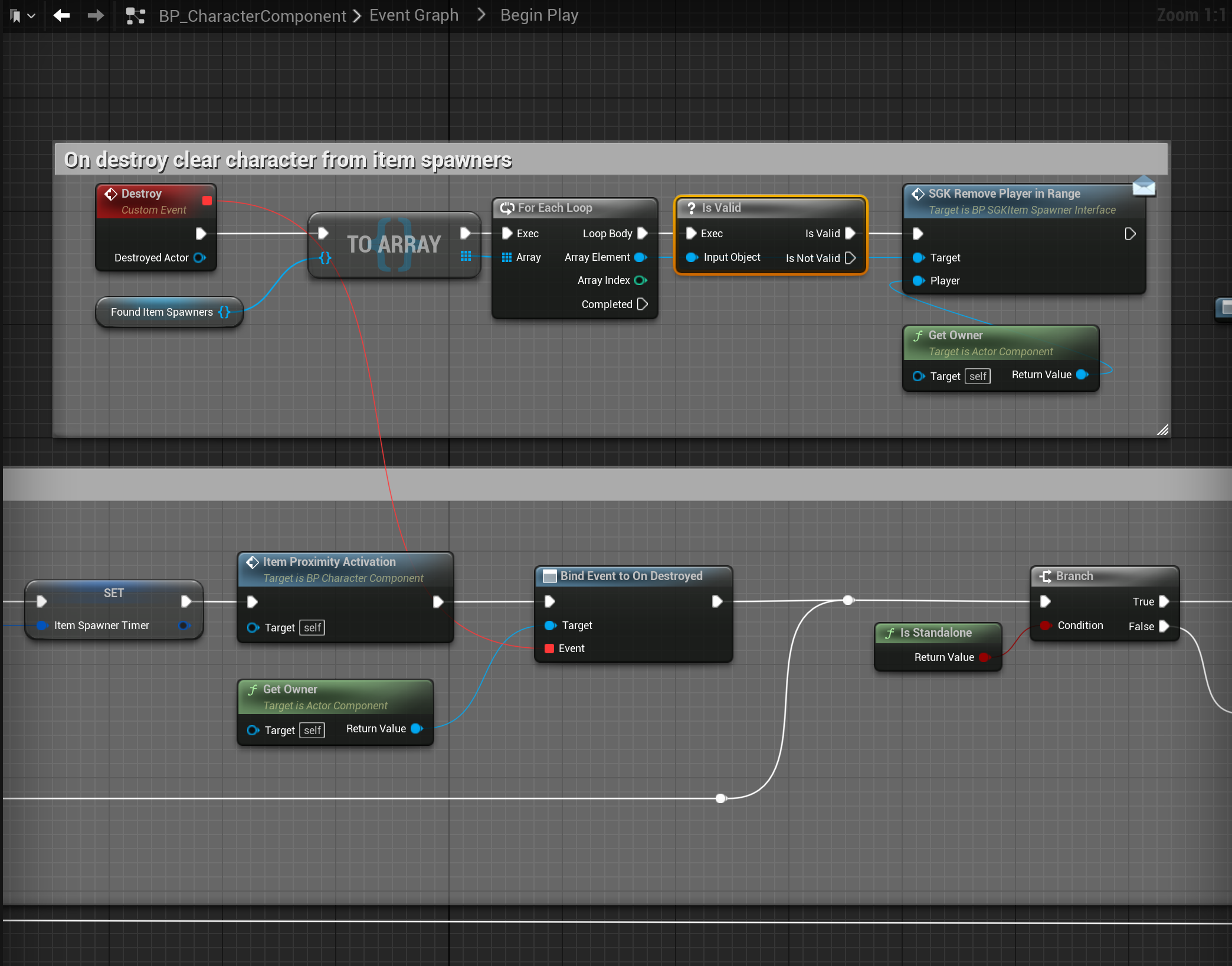The width and height of the screenshot is (1232, 966).
Task: Select the Event Graph breadcrumb item
Action: click(414, 15)
